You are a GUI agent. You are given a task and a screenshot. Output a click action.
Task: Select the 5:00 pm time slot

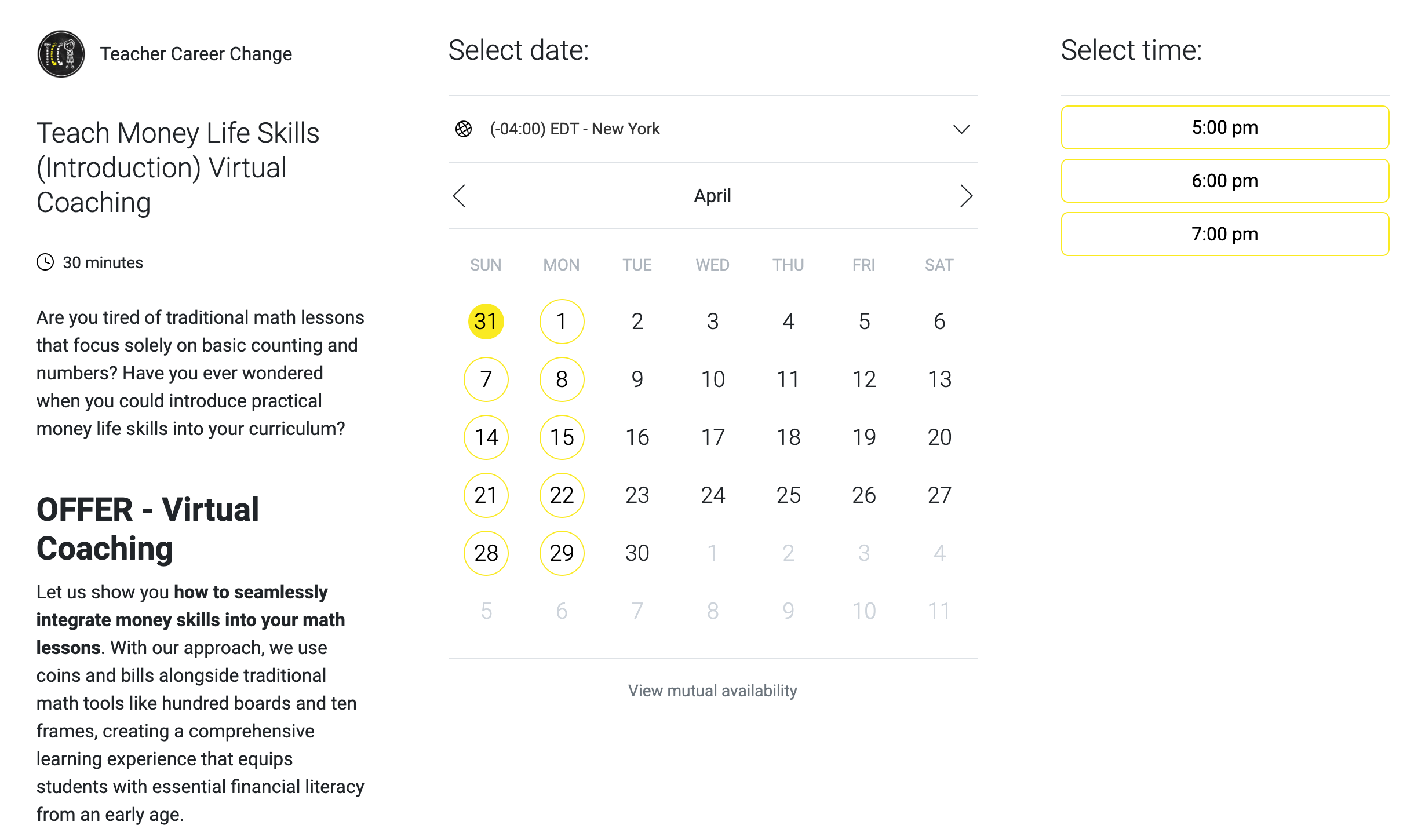tap(1224, 127)
